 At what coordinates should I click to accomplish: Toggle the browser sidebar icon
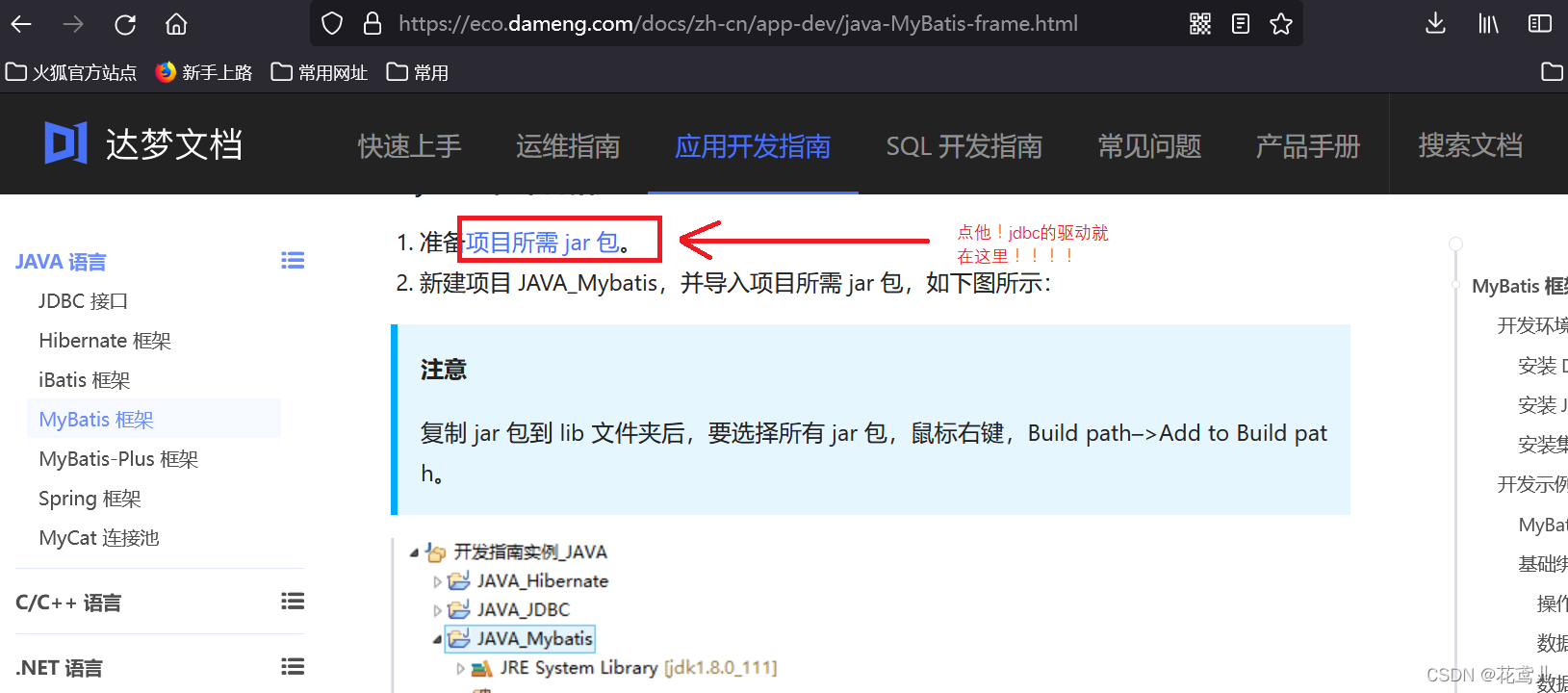[x=1540, y=24]
